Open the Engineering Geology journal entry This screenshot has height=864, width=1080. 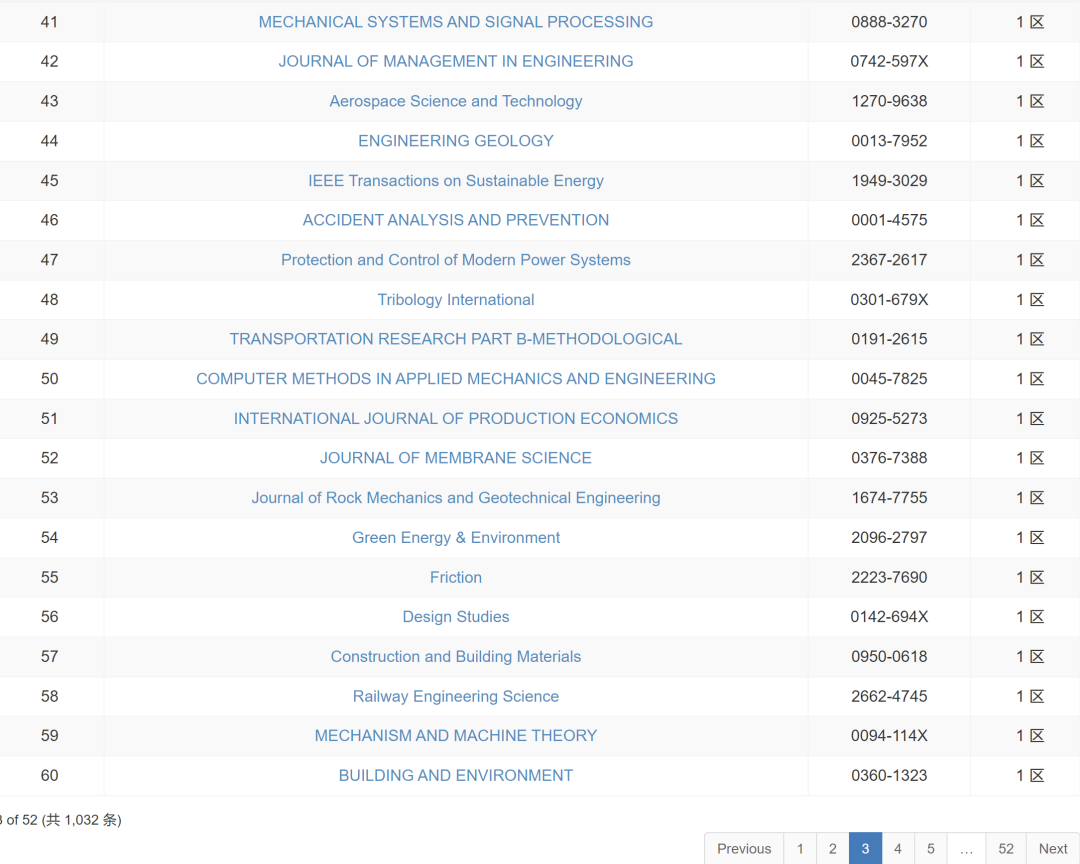pos(455,141)
